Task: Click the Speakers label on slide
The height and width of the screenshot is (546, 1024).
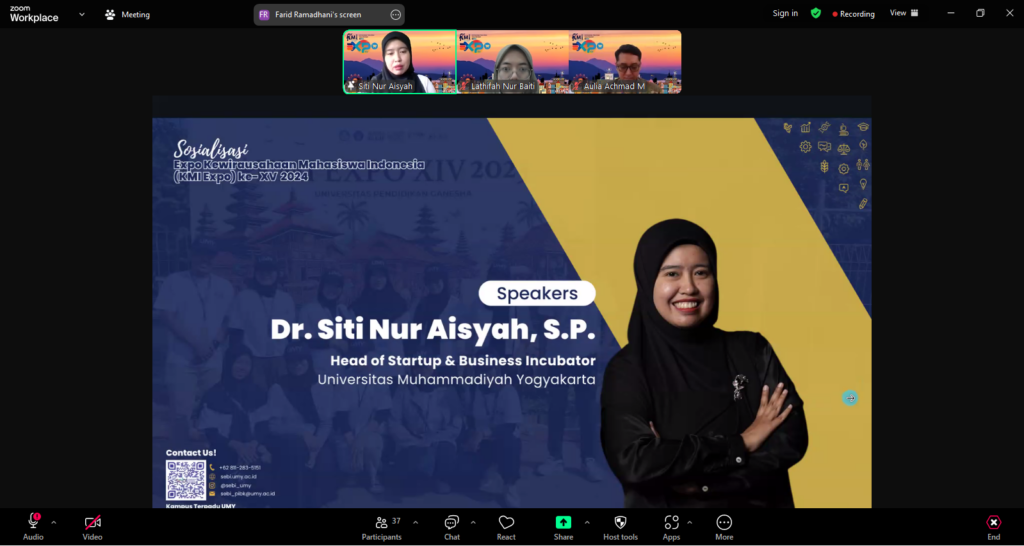Action: (537, 294)
